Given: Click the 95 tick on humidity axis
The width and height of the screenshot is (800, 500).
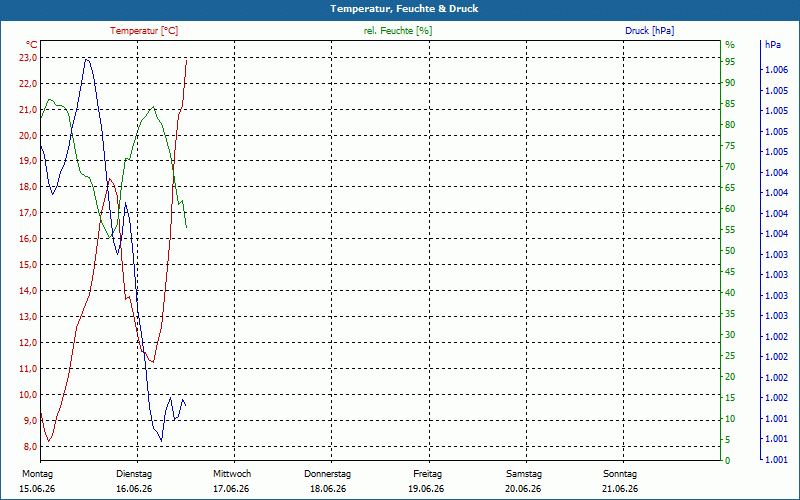Looking at the screenshot, I should point(730,62).
